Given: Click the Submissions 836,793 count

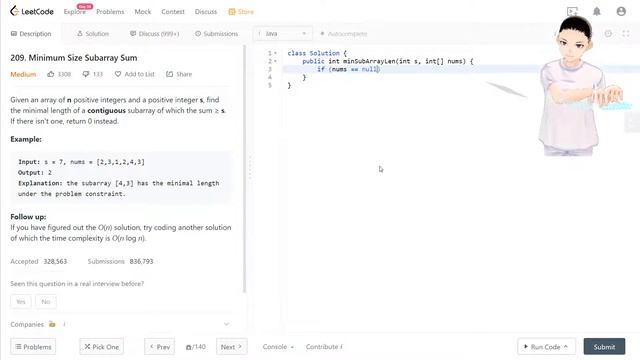Looking at the screenshot, I should [x=120, y=261].
